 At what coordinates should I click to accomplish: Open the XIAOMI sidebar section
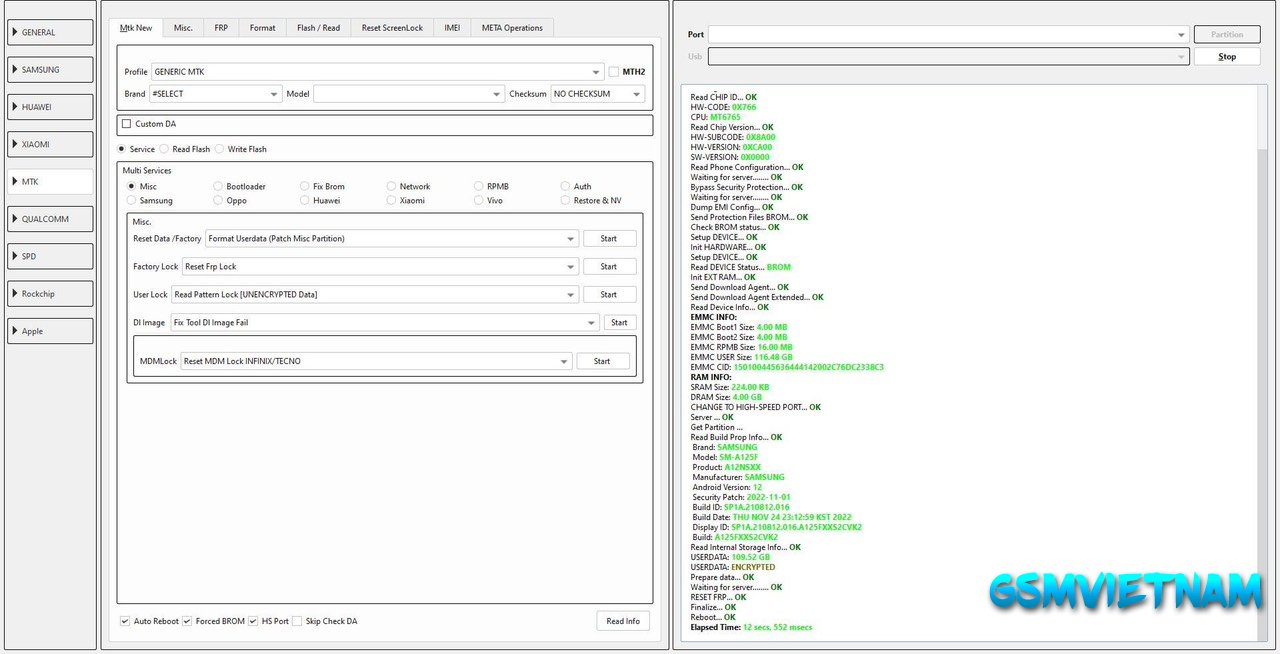(x=50, y=144)
